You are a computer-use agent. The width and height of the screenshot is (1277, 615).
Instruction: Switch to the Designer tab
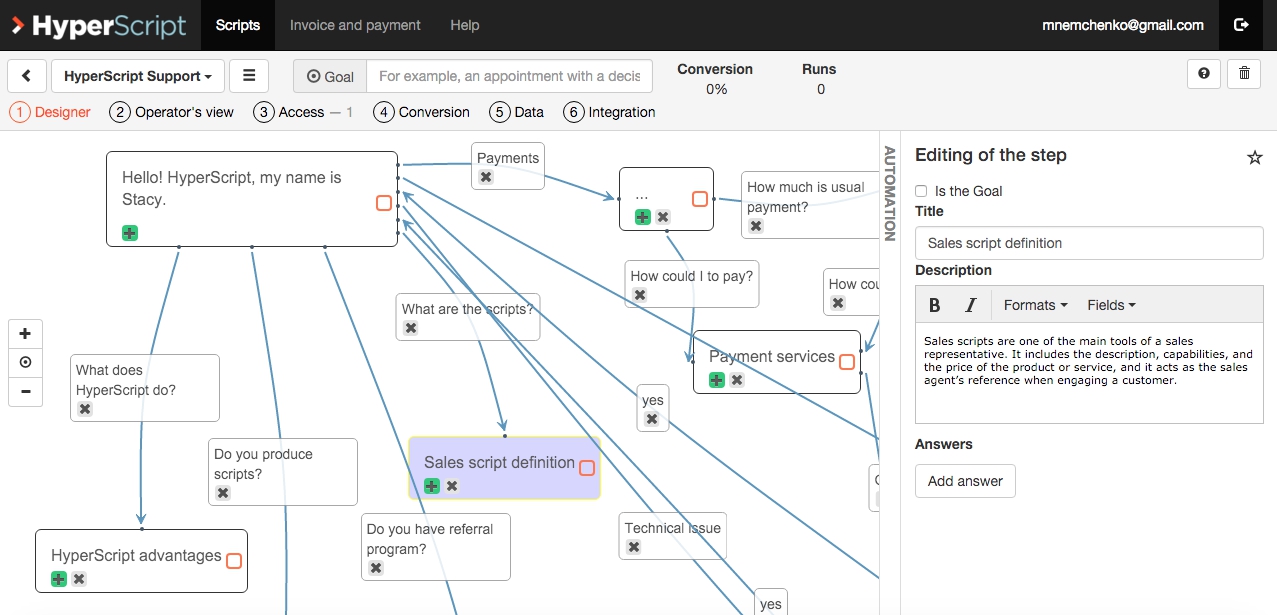pyautogui.click(x=50, y=112)
